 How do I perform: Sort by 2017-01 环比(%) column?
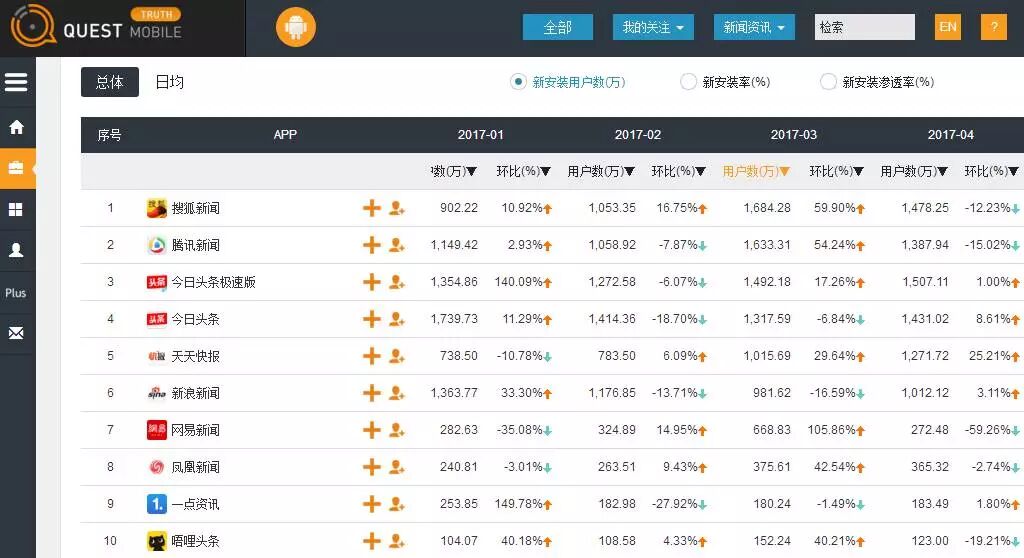point(524,171)
